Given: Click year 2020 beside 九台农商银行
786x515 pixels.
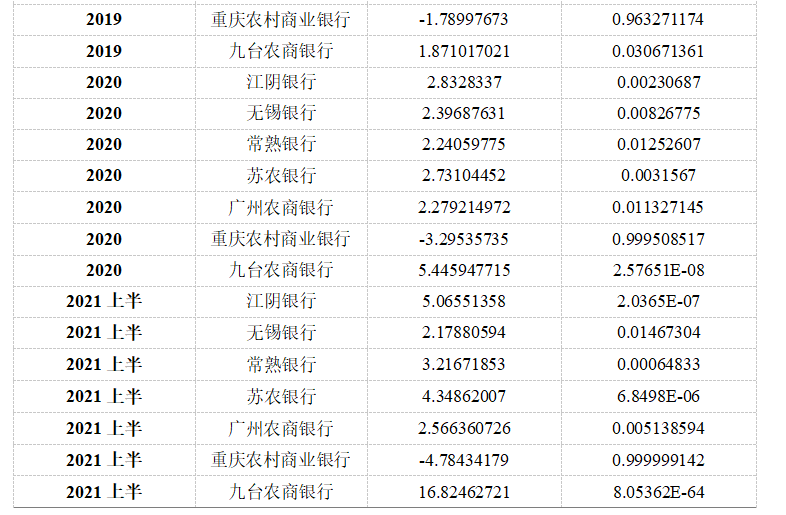Looking at the screenshot, I should pyautogui.click(x=104, y=270).
